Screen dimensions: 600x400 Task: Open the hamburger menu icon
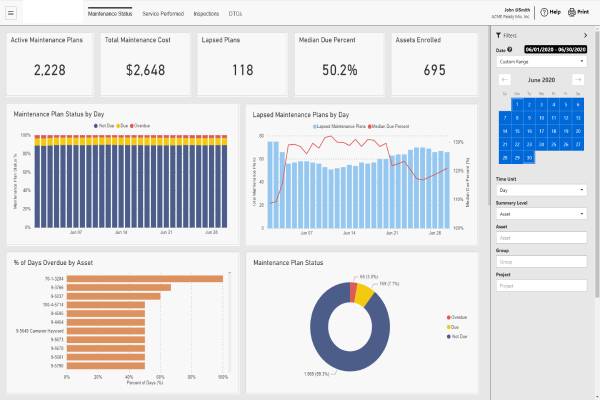tap(11, 12)
